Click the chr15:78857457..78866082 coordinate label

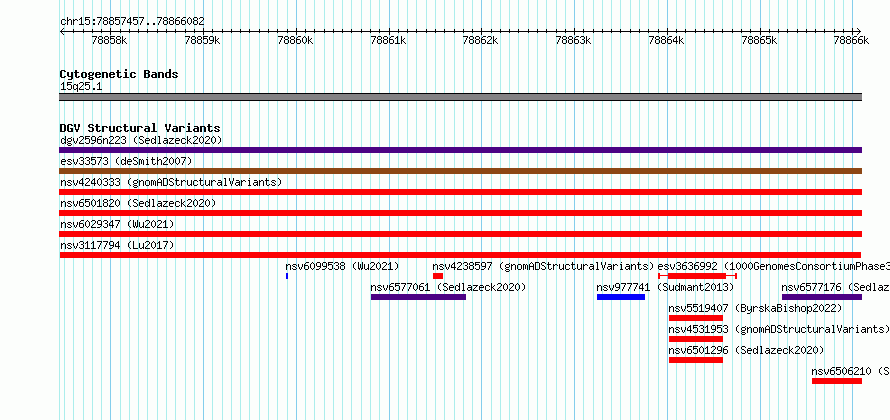click(x=132, y=21)
